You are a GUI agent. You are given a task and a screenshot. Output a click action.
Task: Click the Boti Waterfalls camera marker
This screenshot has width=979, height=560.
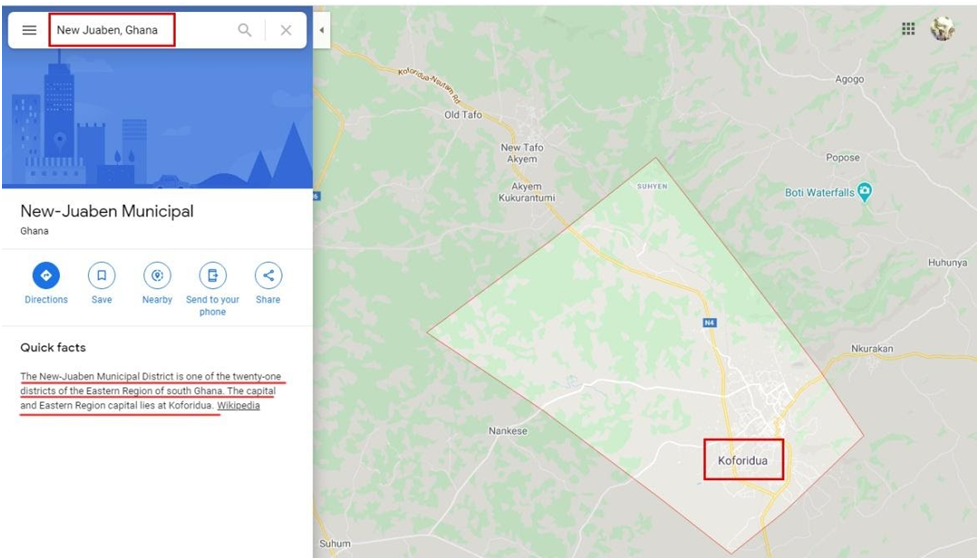point(865,192)
